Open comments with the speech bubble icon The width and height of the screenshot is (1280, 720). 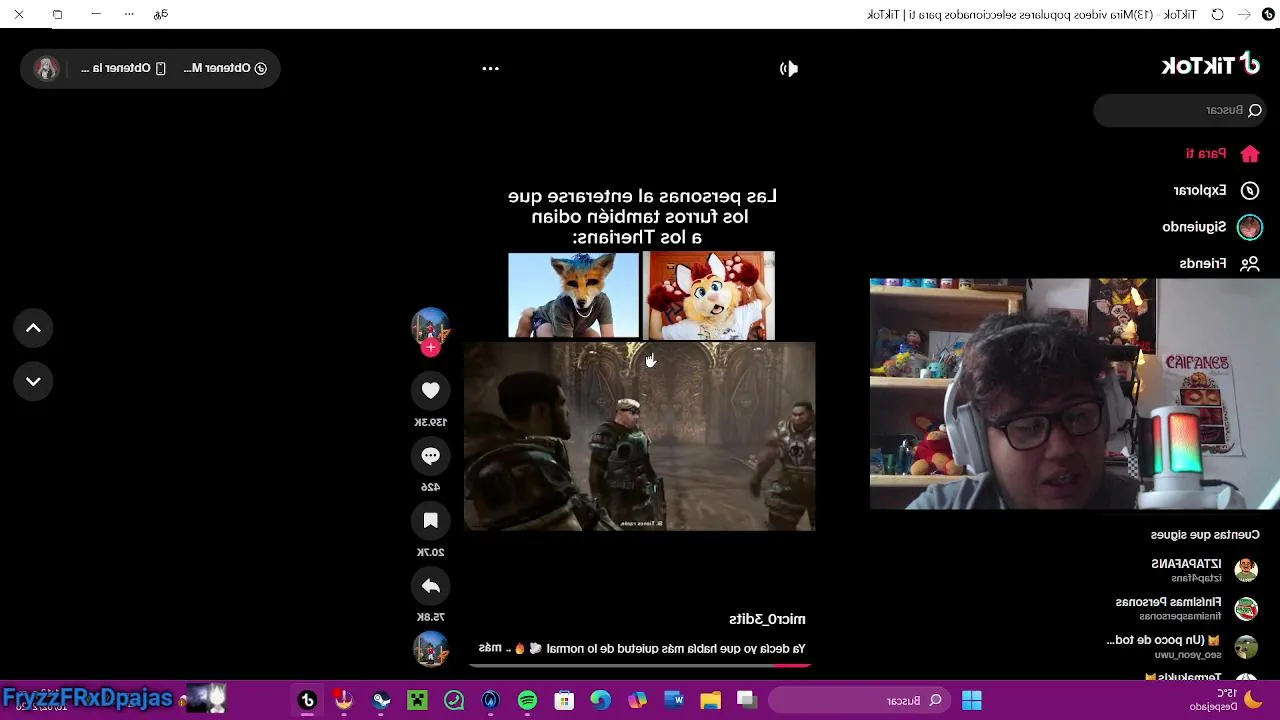point(430,456)
